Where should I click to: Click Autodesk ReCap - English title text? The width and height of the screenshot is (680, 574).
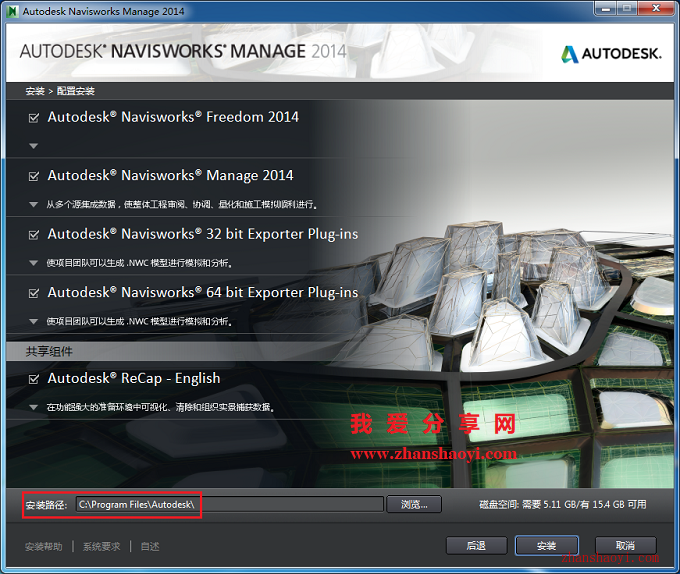tap(134, 378)
